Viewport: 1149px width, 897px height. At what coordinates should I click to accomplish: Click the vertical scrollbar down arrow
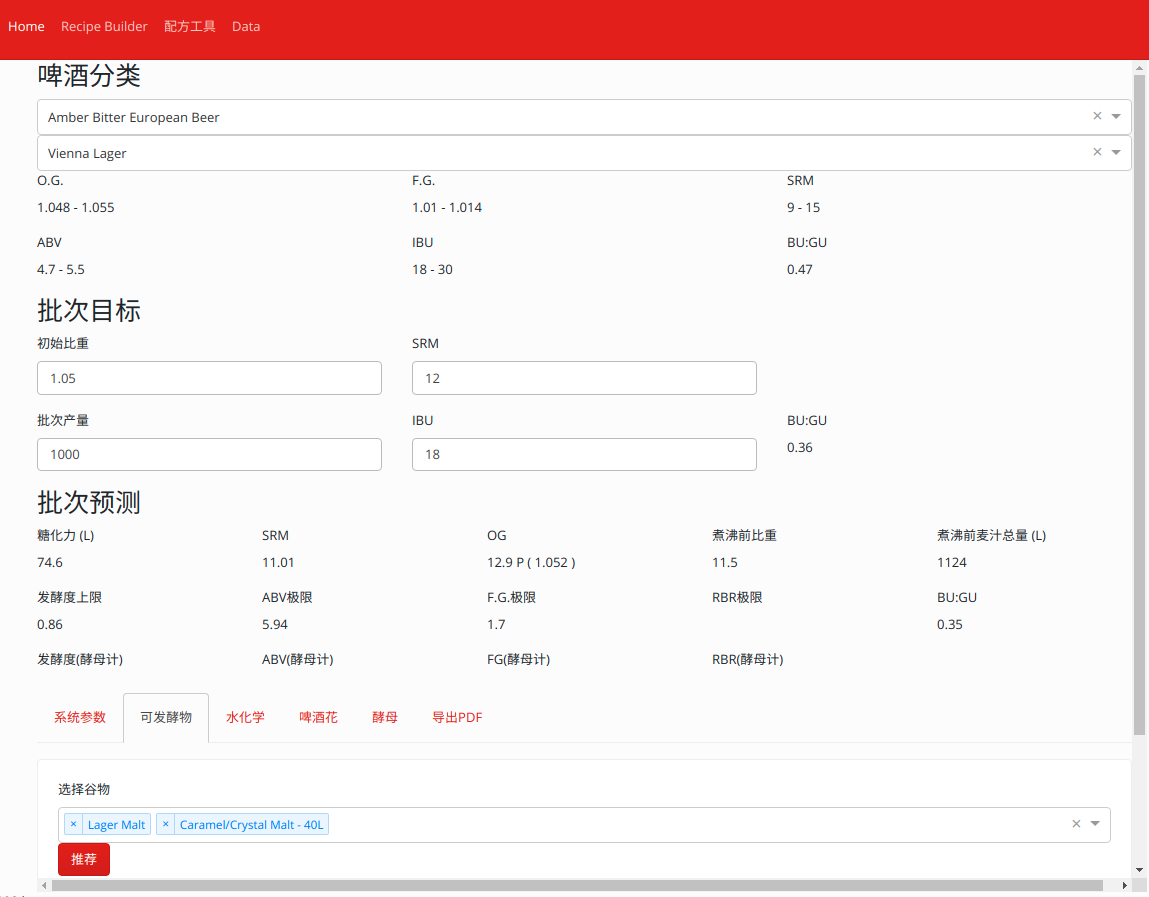[x=1140, y=870]
